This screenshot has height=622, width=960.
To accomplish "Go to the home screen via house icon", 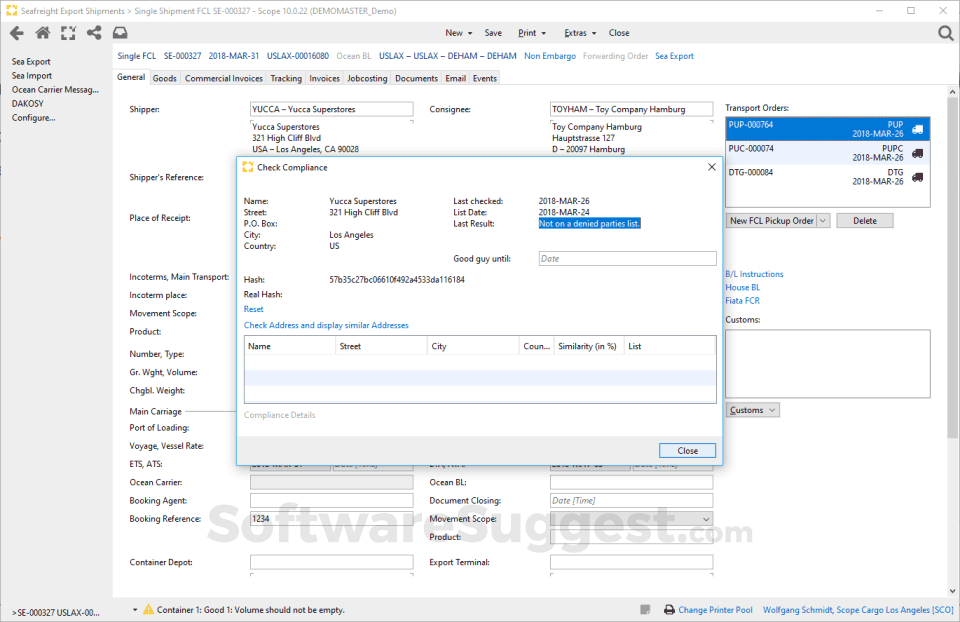I will pyautogui.click(x=41, y=32).
